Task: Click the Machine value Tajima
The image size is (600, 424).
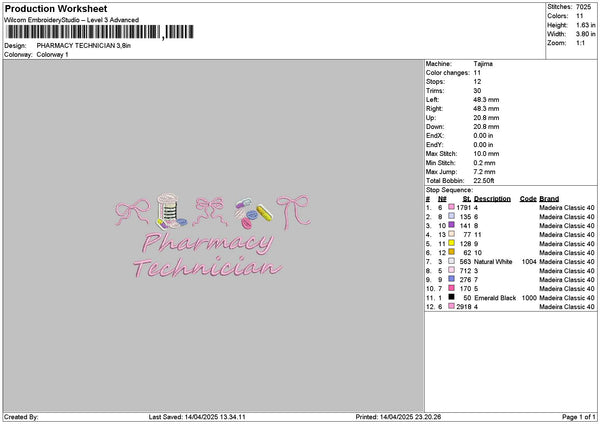Action: 483,64
